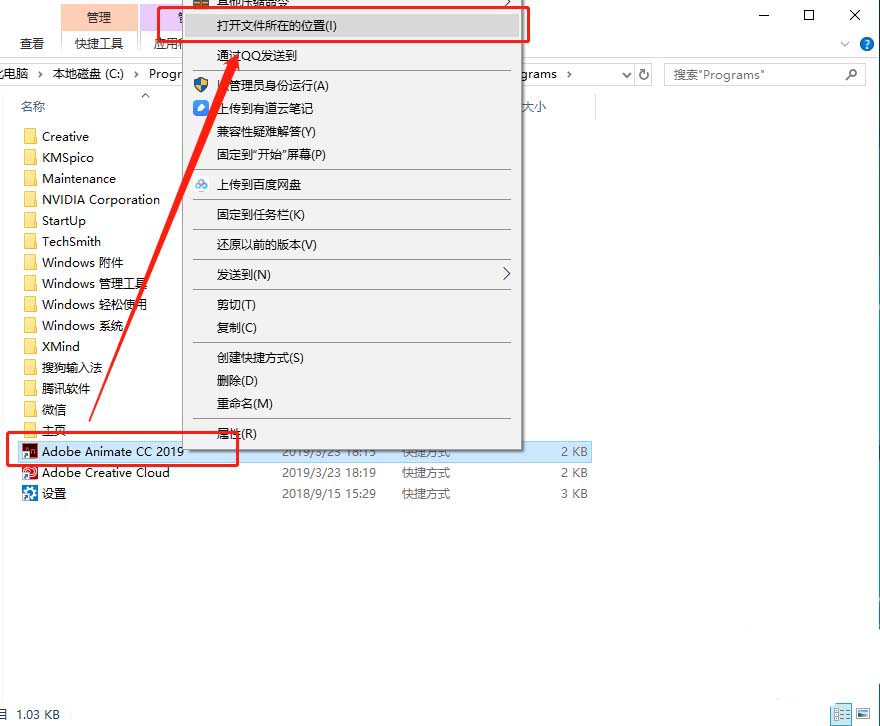
Task: Select the Windows 管理工具 folder name
Action: (x=94, y=283)
